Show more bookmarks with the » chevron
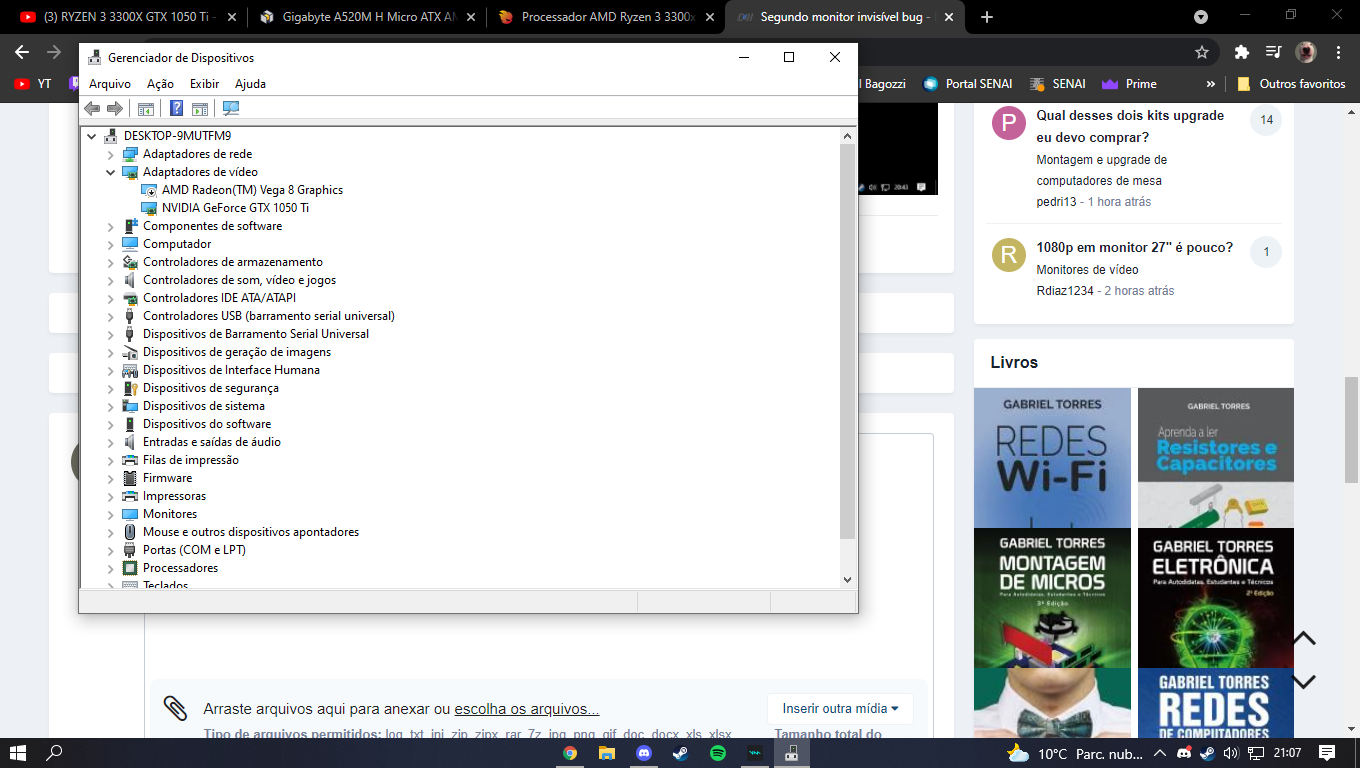The height and width of the screenshot is (768, 1360). [x=1211, y=84]
